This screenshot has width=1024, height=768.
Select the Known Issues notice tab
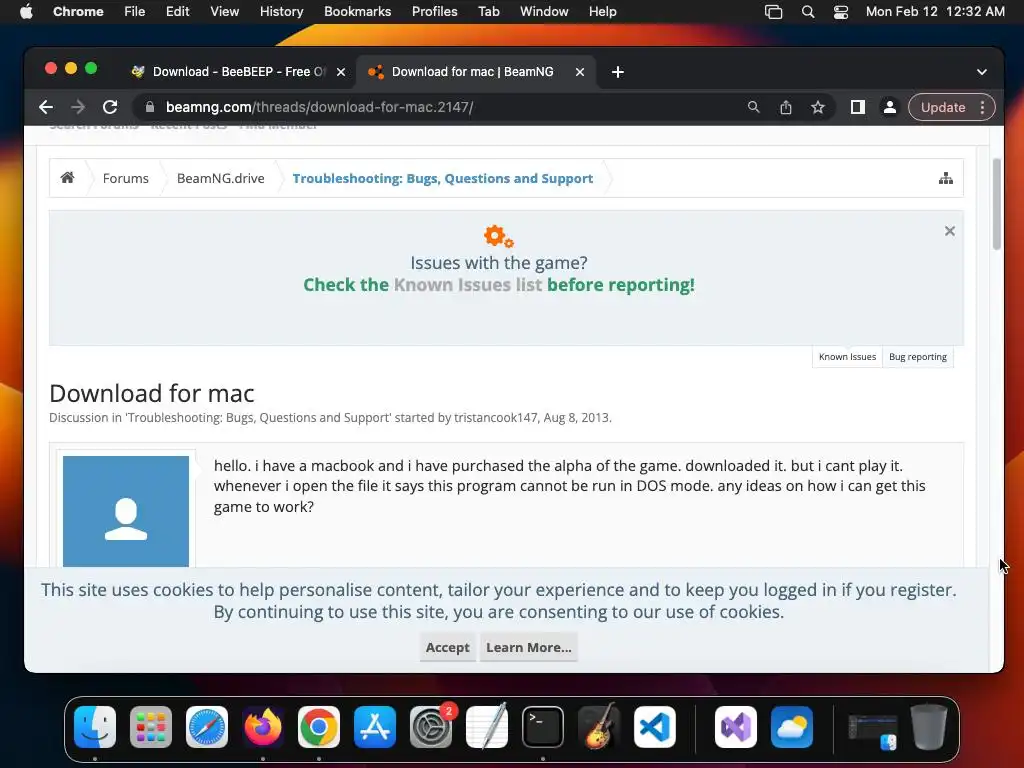pos(847,357)
